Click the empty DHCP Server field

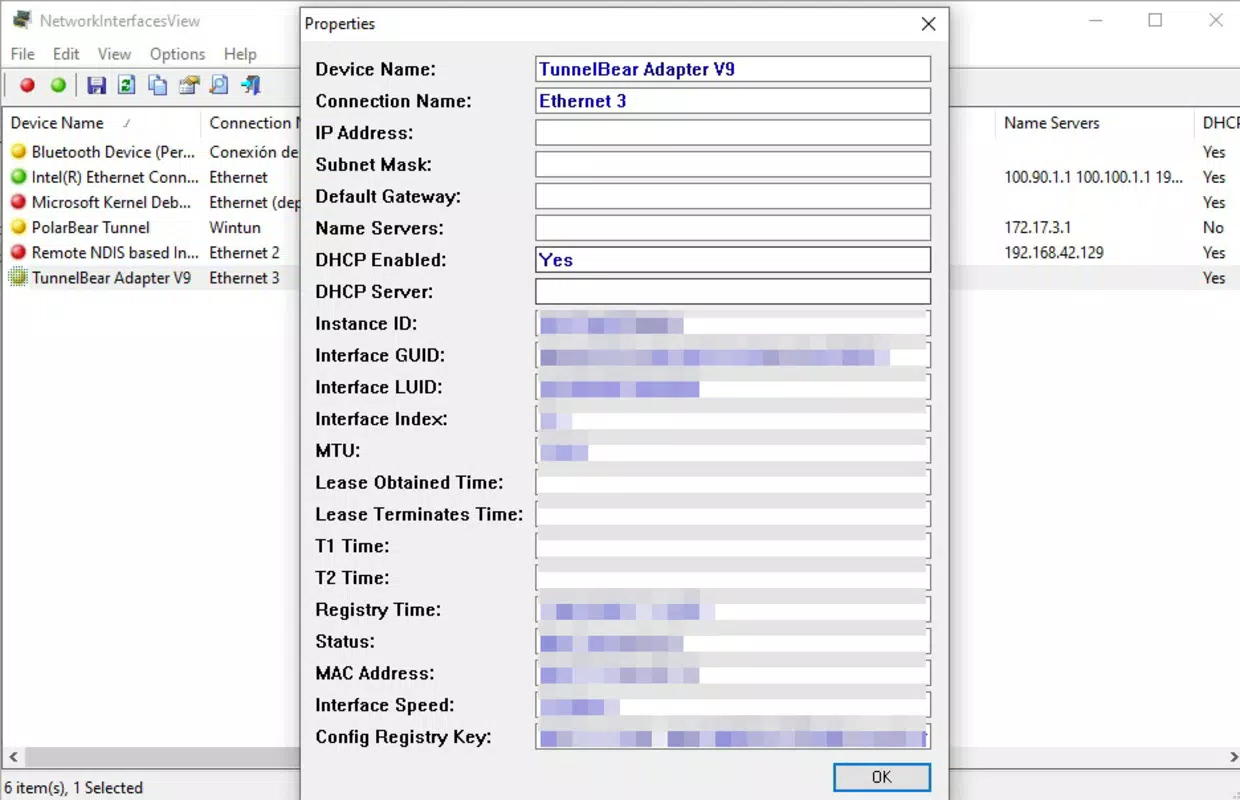pos(733,292)
